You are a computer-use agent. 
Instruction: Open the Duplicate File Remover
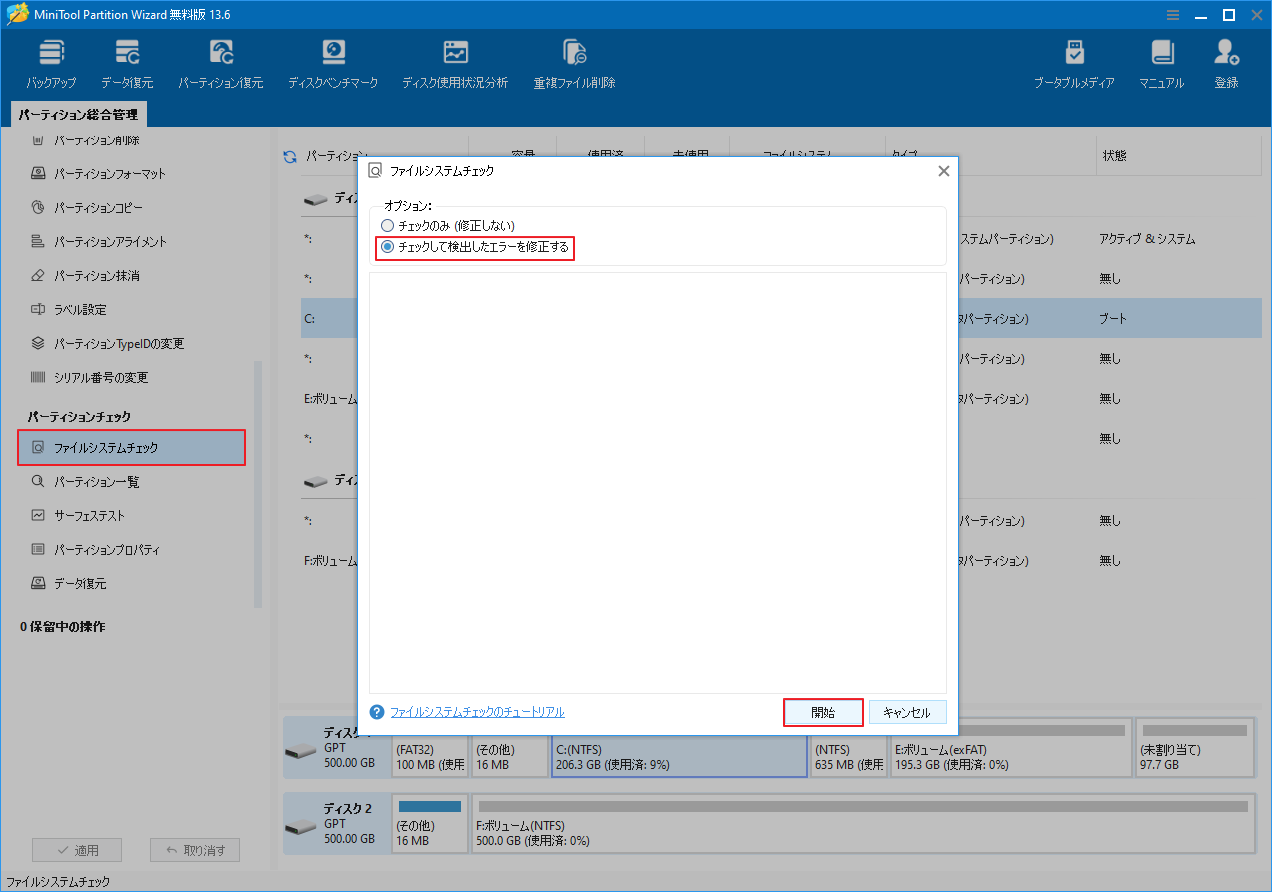(573, 60)
